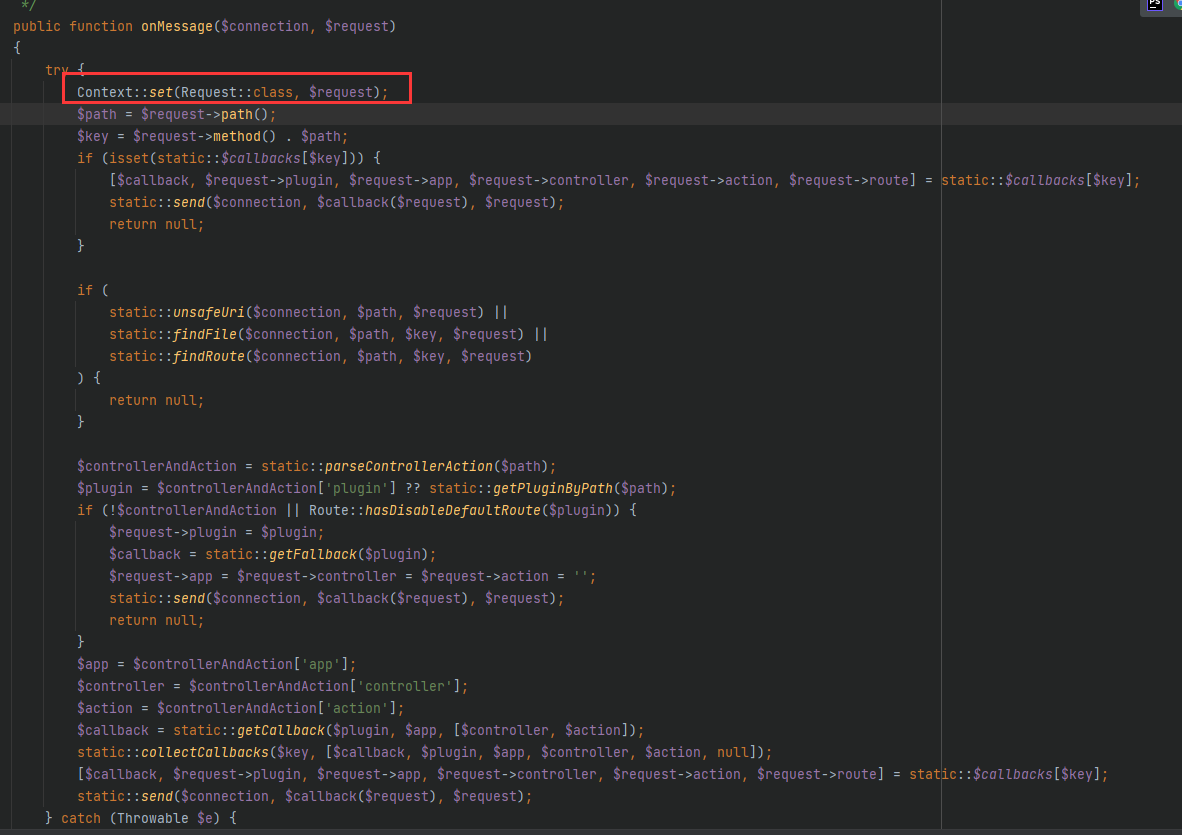The image size is (1182, 835).
Task: Click the findFile method call
Action: pos(205,334)
